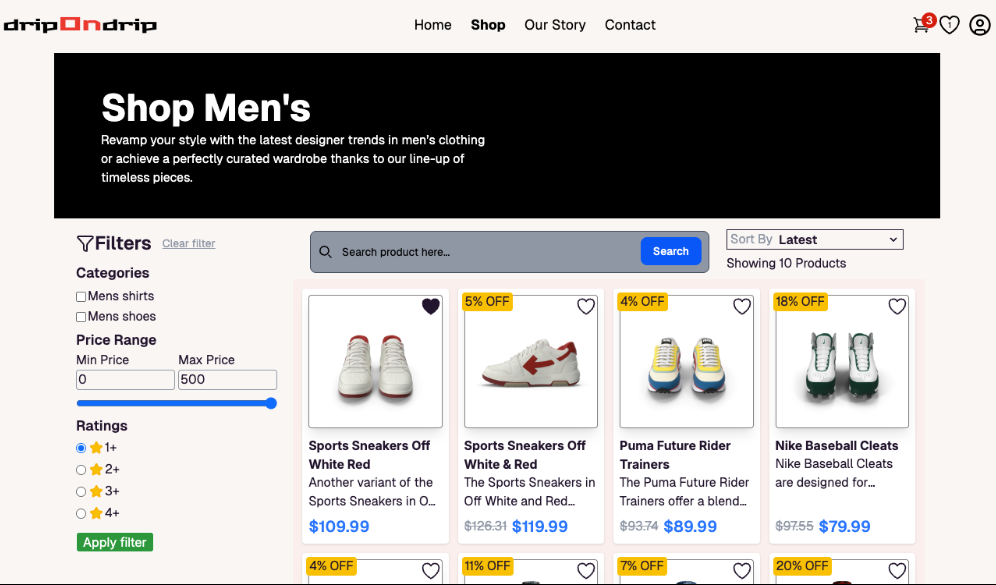The image size is (996, 585).
Task: Click the Puma Future Rider image
Action: point(687,361)
